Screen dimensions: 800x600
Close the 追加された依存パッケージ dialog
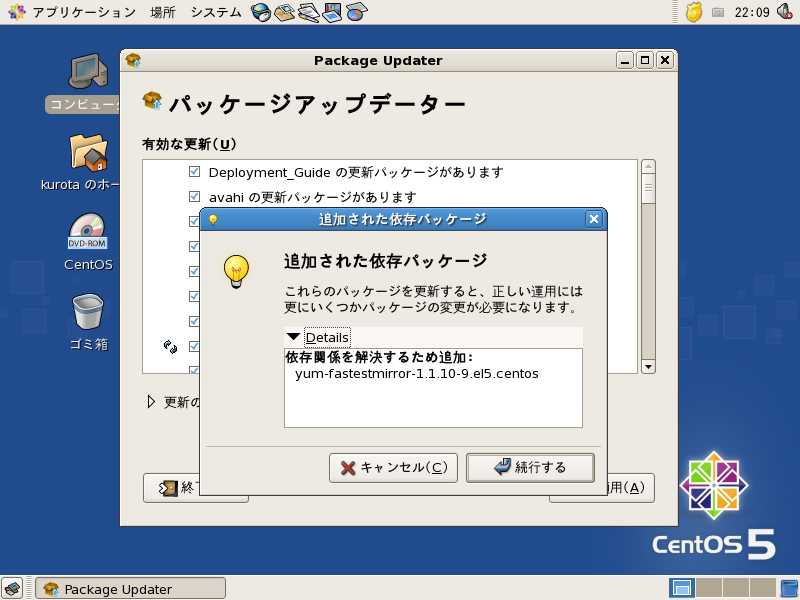point(593,219)
